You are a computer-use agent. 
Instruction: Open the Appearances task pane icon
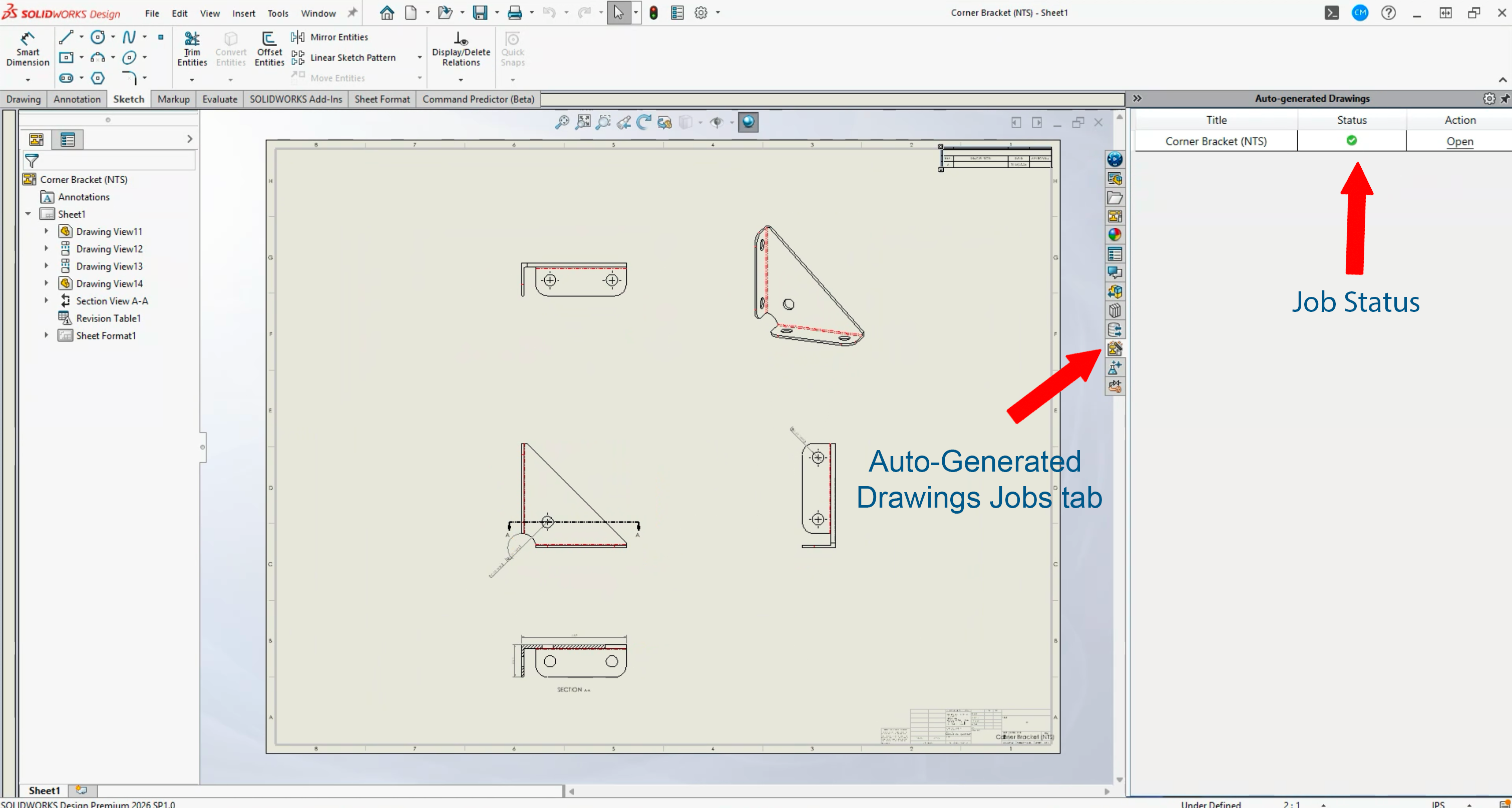tap(1114, 235)
